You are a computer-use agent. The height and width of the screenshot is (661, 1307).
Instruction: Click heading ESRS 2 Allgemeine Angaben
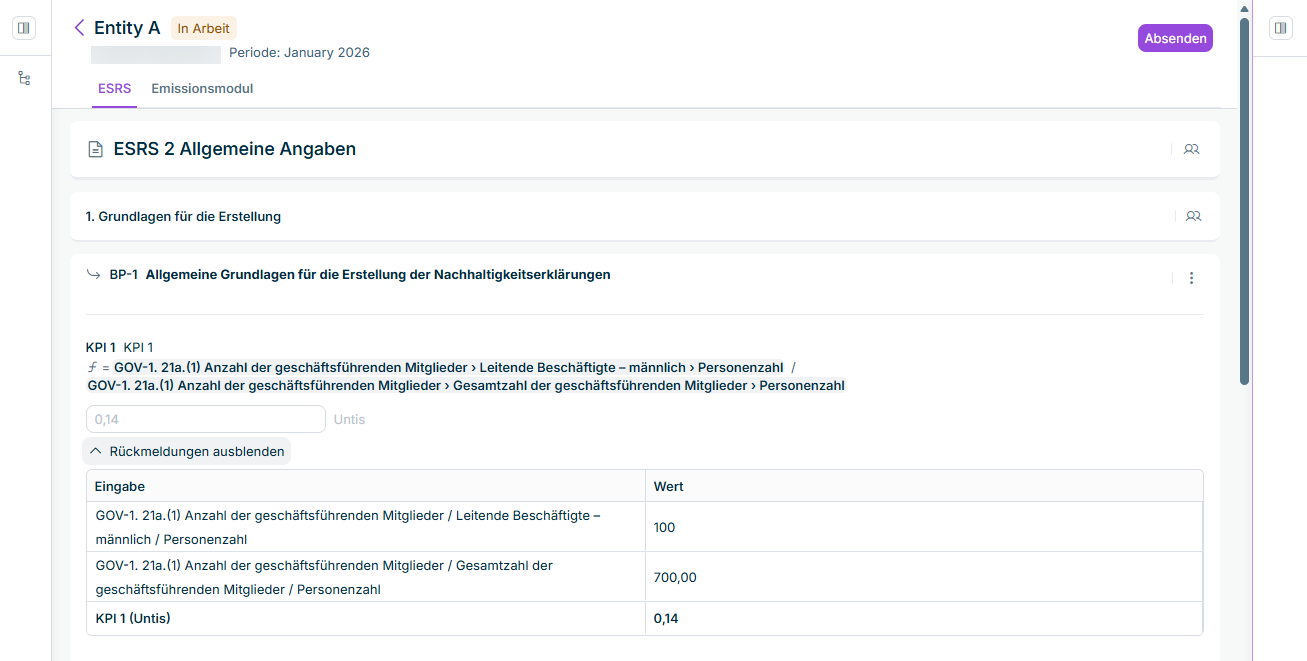[x=235, y=149]
